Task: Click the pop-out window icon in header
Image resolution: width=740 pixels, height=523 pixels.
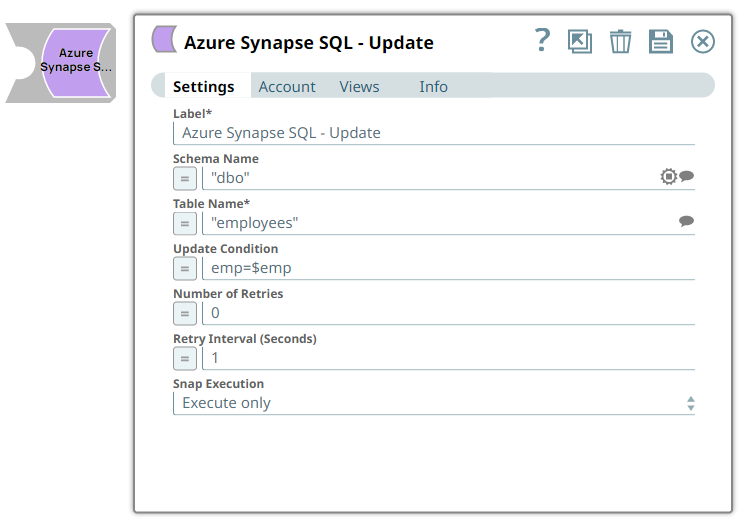Action: (580, 42)
